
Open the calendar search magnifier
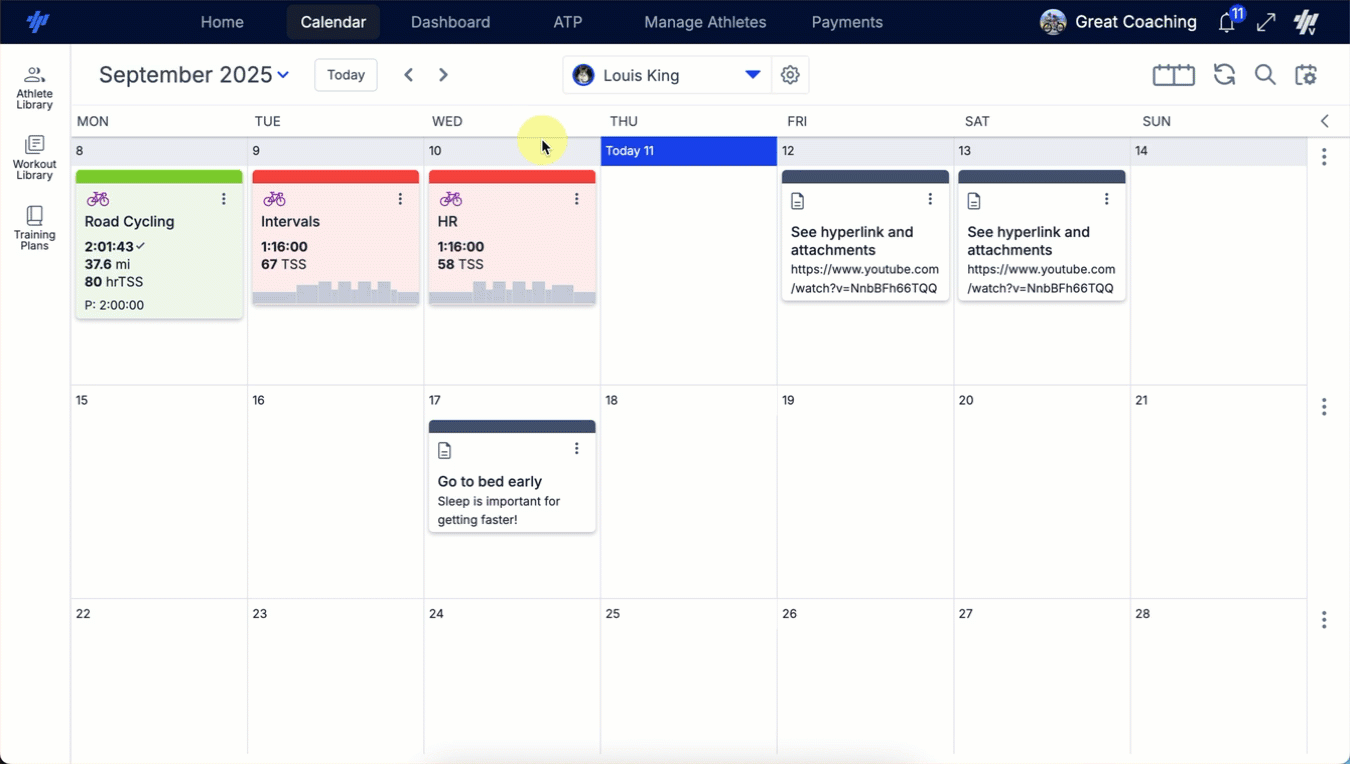(1265, 75)
